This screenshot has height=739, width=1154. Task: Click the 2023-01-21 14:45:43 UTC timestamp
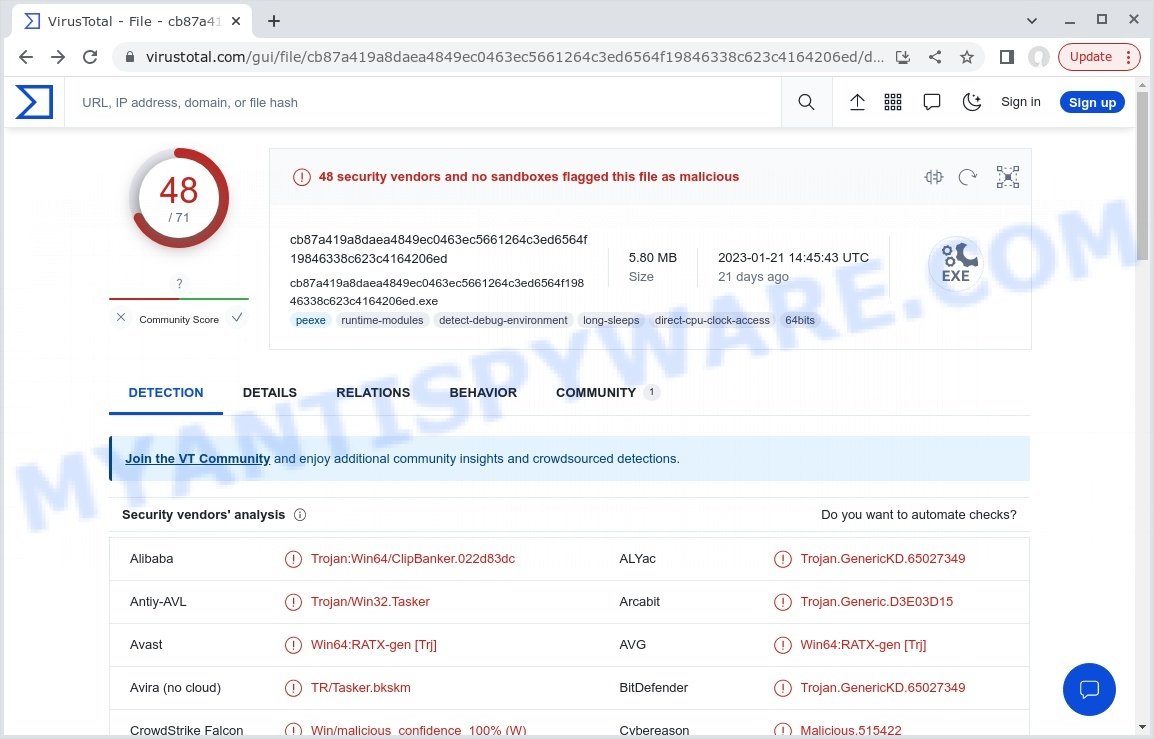pos(793,258)
